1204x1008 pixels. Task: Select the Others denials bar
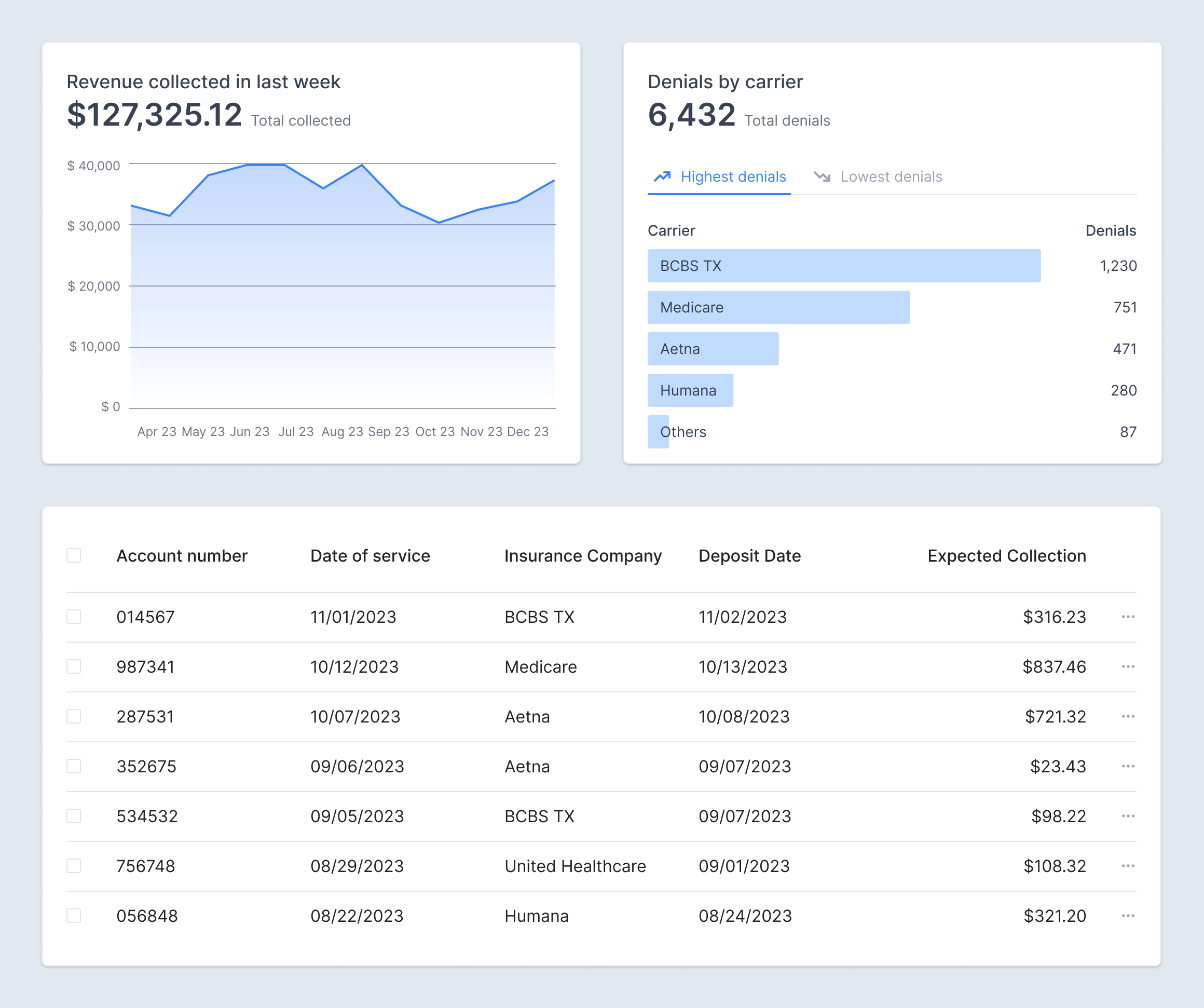(x=658, y=432)
